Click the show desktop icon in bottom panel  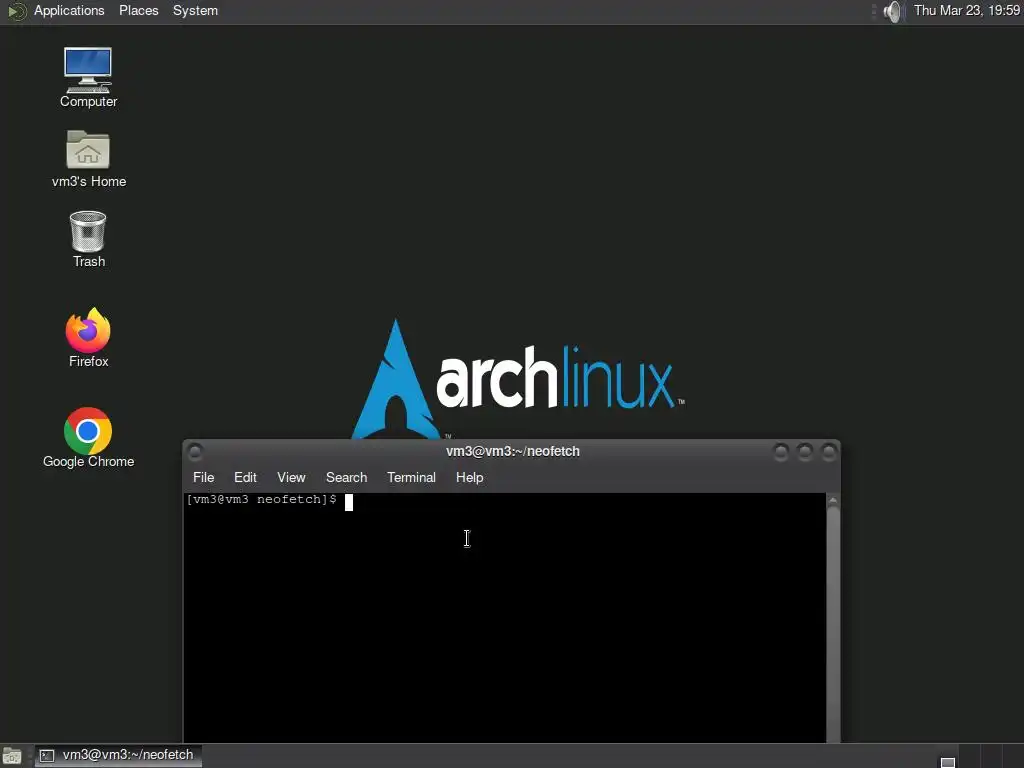(12, 756)
